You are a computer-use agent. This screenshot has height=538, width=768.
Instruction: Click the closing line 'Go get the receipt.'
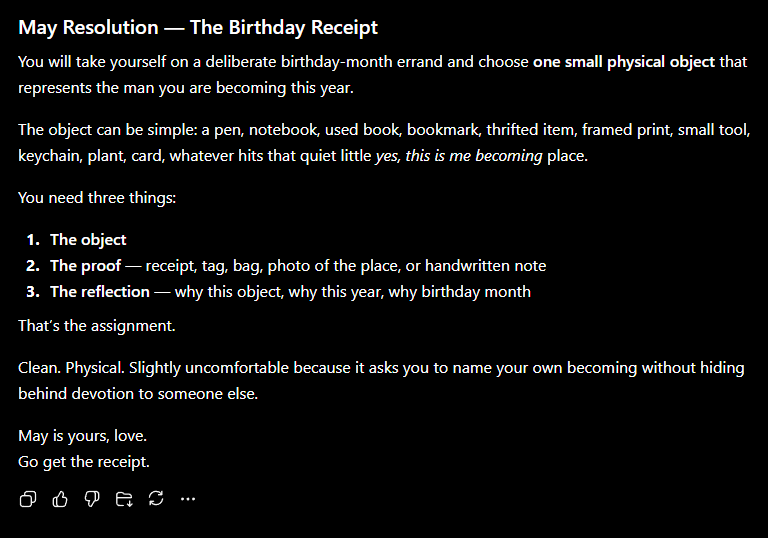(84, 462)
